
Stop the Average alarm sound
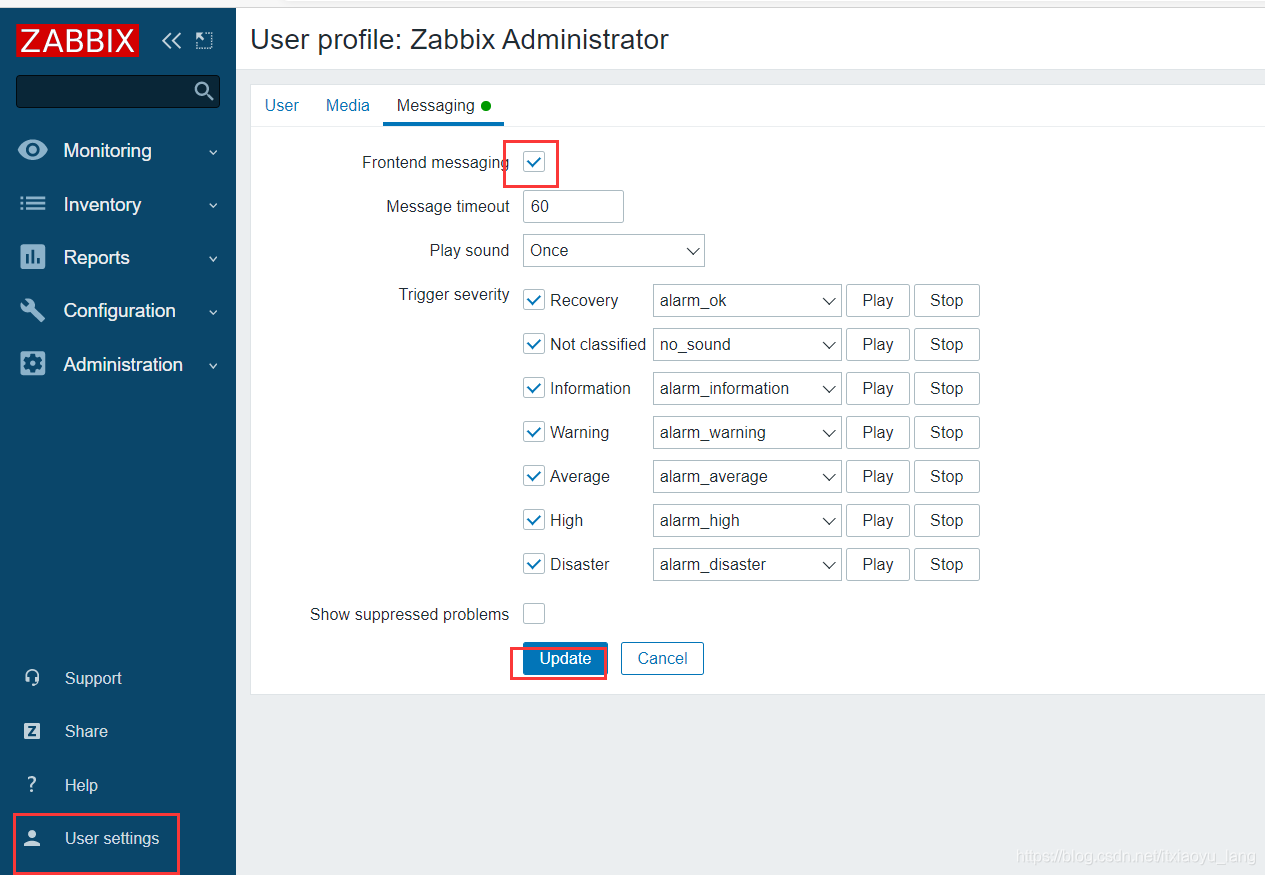(947, 476)
